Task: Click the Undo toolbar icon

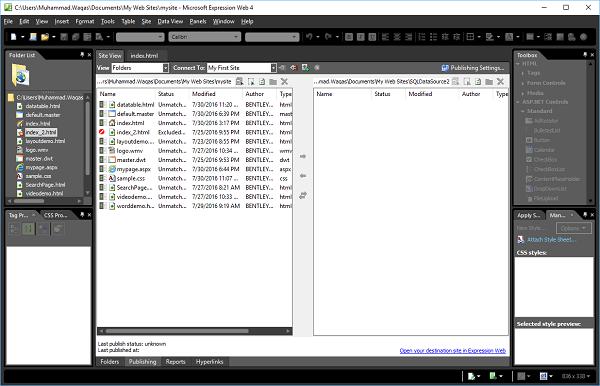Action: tap(309, 37)
